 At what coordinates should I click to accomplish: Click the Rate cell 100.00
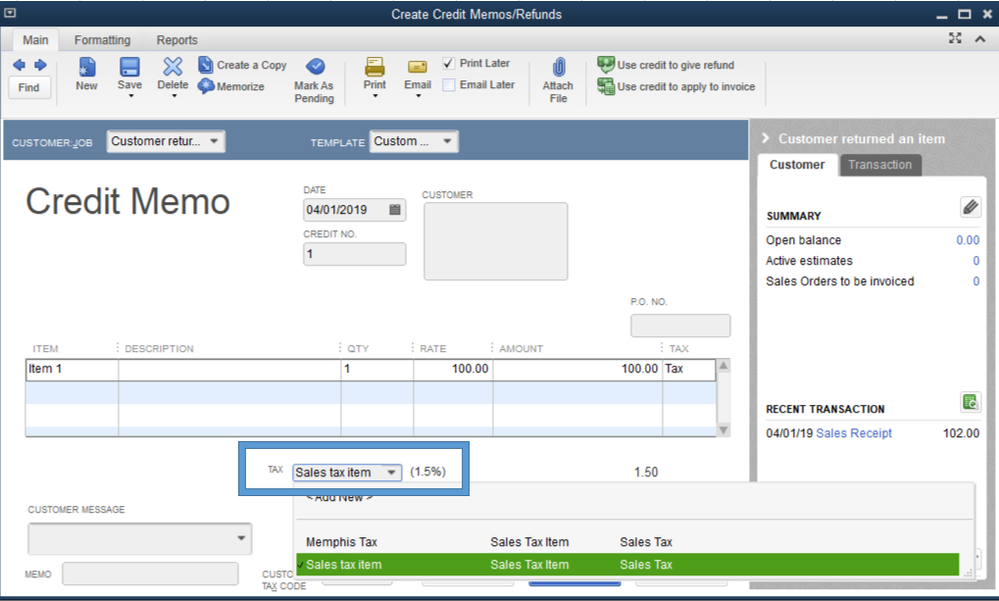452,369
